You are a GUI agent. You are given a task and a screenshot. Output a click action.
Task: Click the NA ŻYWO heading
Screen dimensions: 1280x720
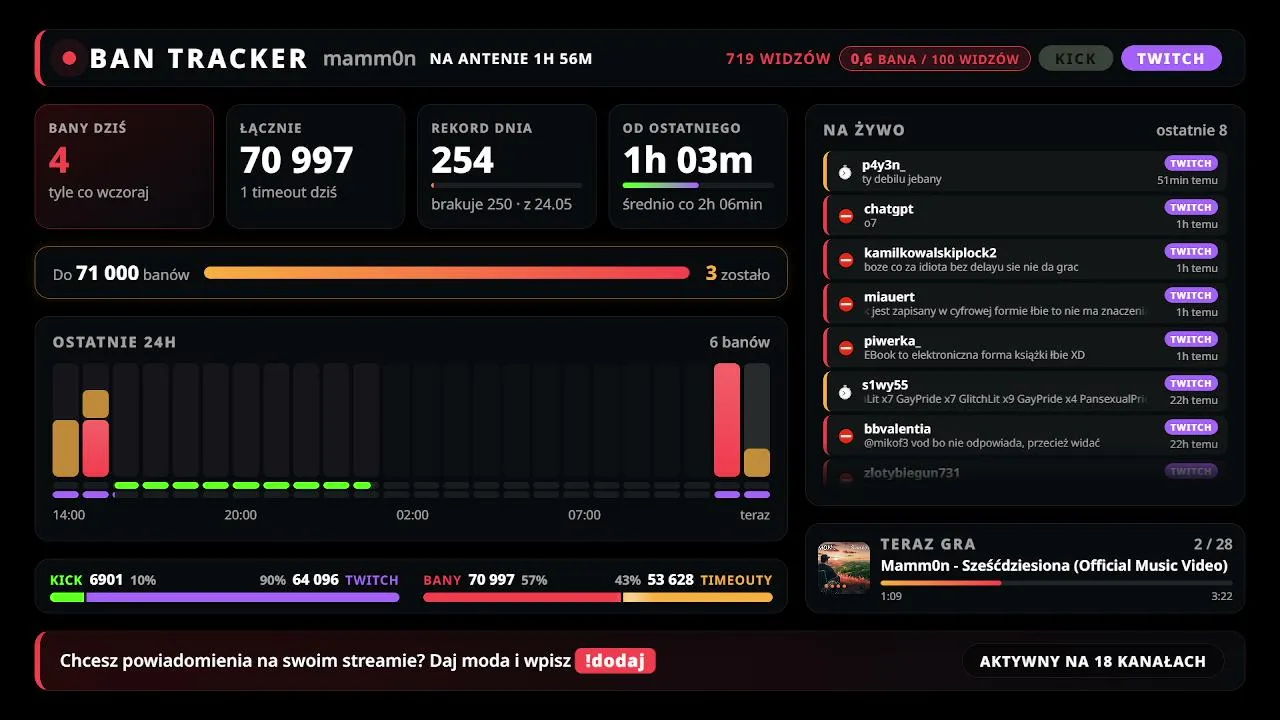(x=864, y=130)
